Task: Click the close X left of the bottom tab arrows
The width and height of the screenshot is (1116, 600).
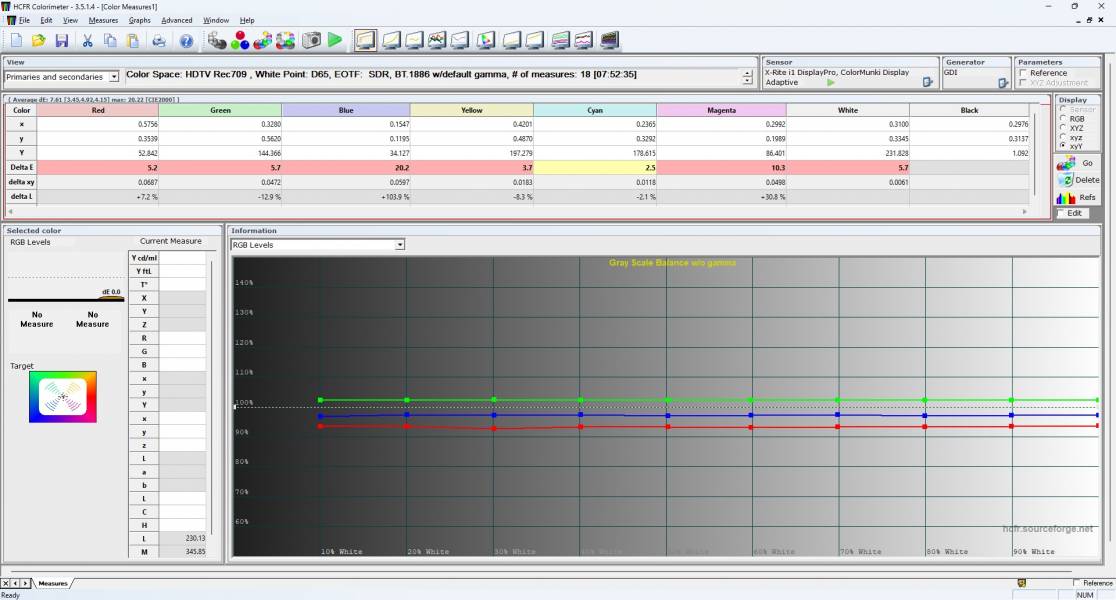Action: pos(6,583)
